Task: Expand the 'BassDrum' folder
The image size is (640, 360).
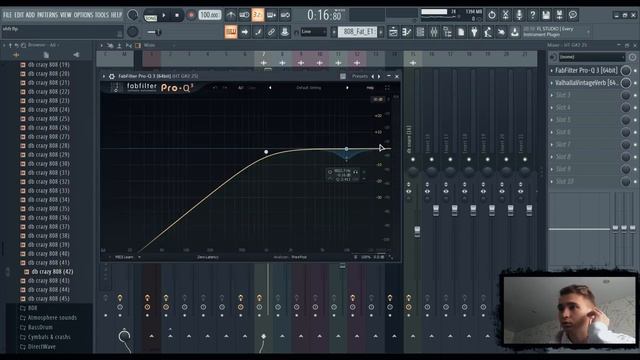Action: 40,327
